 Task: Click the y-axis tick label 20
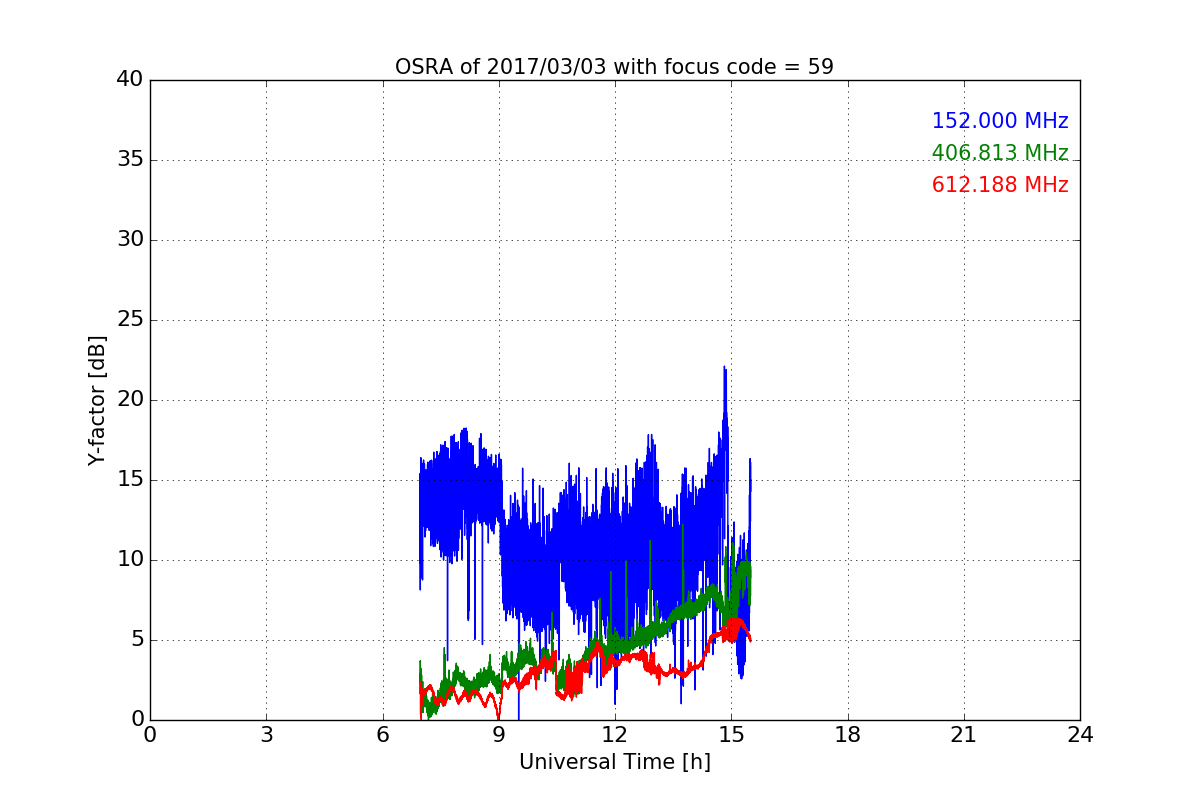coord(130,400)
